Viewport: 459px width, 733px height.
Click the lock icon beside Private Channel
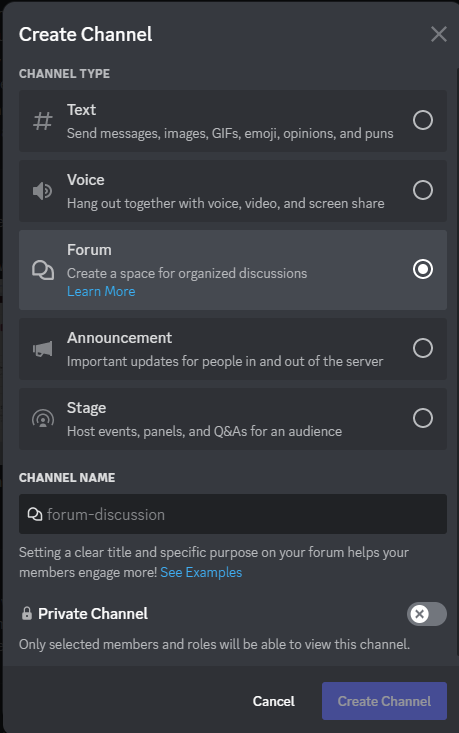coord(27,613)
